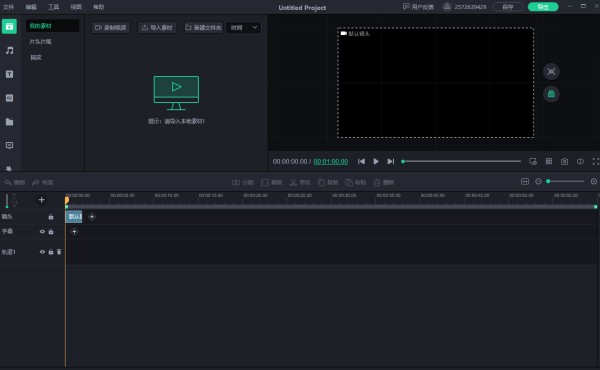The image size is (600, 370).
Task: Click the import media button
Action: tap(157, 28)
